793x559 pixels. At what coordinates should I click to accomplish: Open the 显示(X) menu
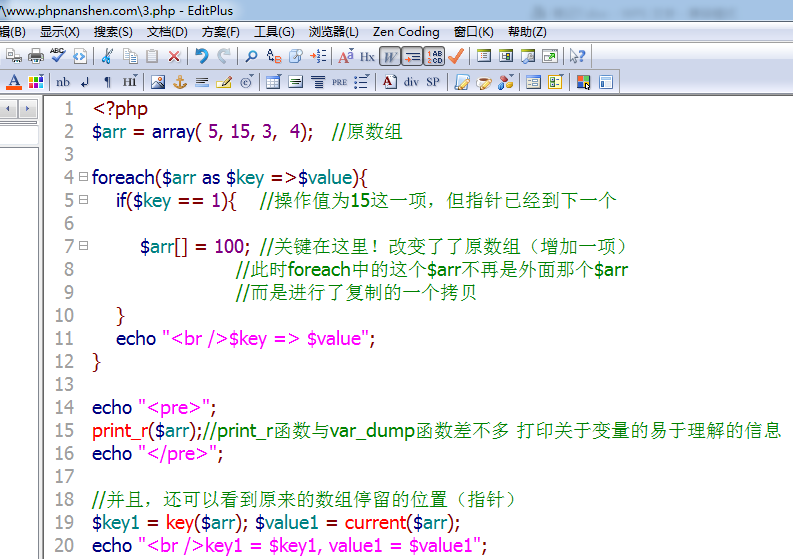coord(60,32)
